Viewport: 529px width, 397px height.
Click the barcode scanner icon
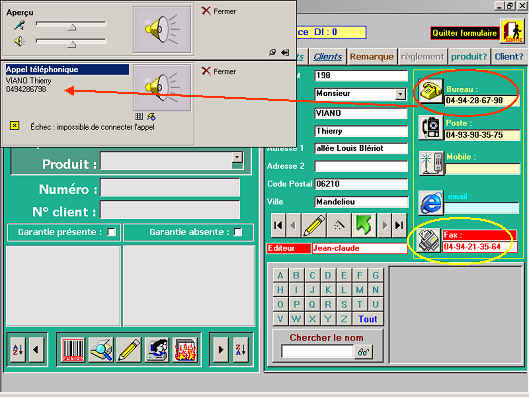tap(73, 350)
